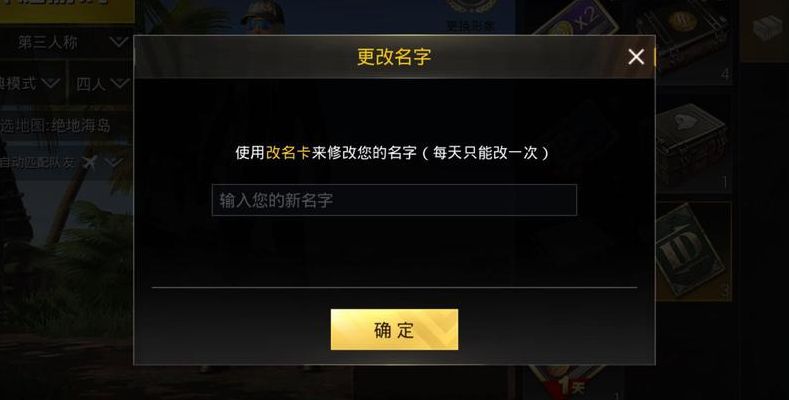Viewport: 789px width, 400px height.
Task: Open the 第三人称 perspective dropdown
Action: [x=66, y=42]
